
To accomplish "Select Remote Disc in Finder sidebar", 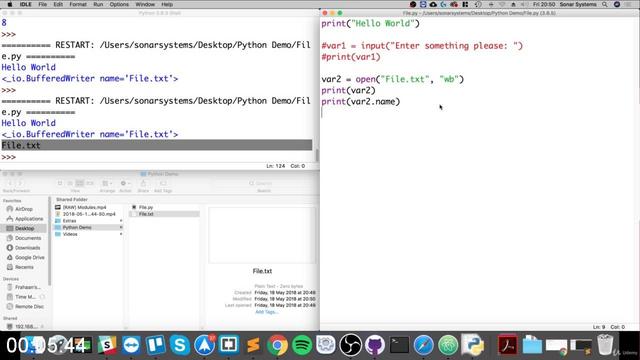I will [24, 307].
